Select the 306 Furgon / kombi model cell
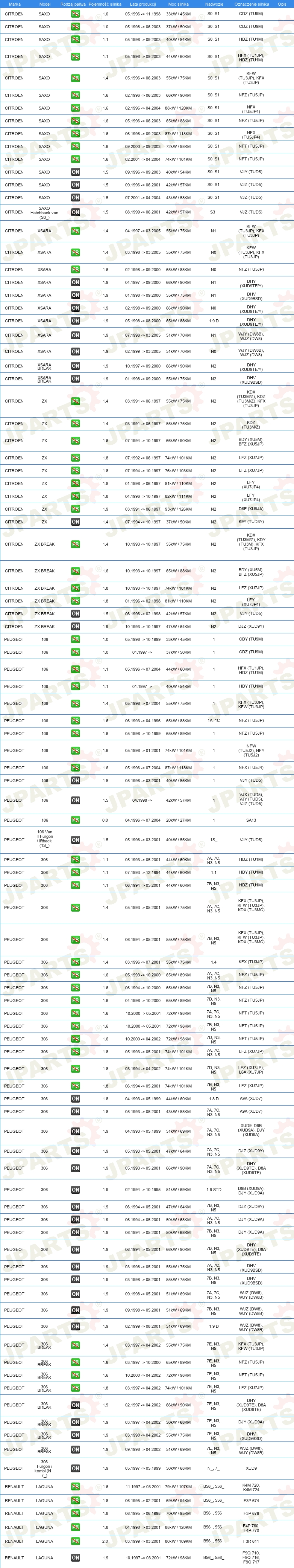 (x=44, y=1469)
